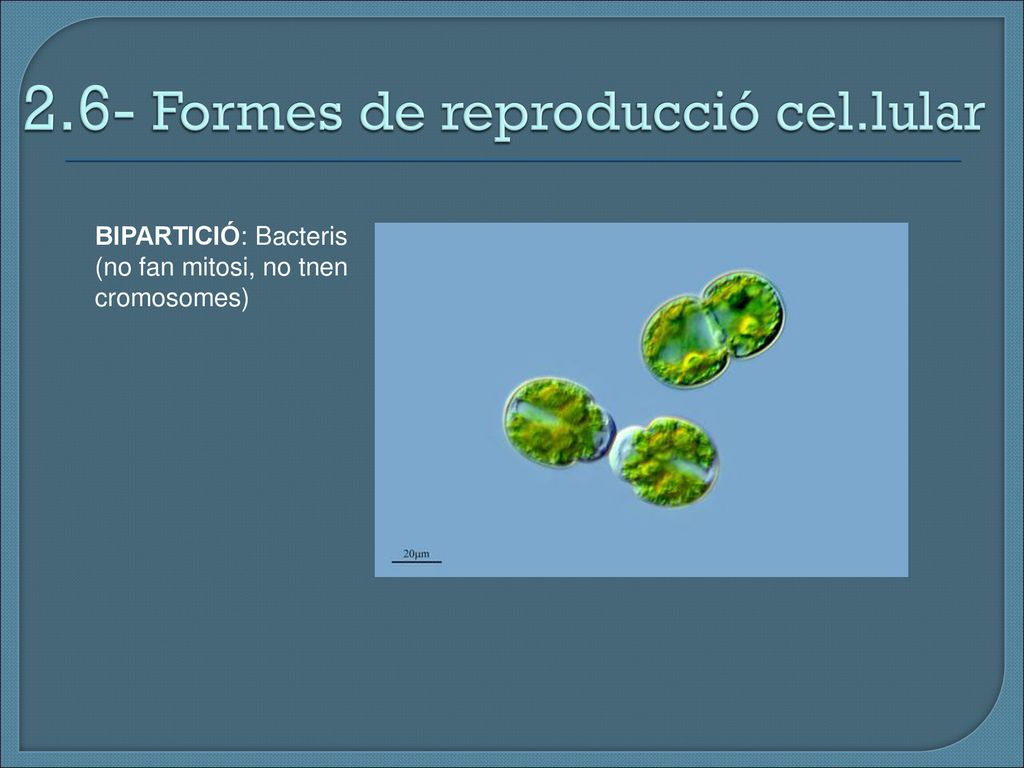The height and width of the screenshot is (768, 1024).
Task: Select the bold word "BIPARTICIÓ"
Action: pyautogui.click(x=167, y=236)
